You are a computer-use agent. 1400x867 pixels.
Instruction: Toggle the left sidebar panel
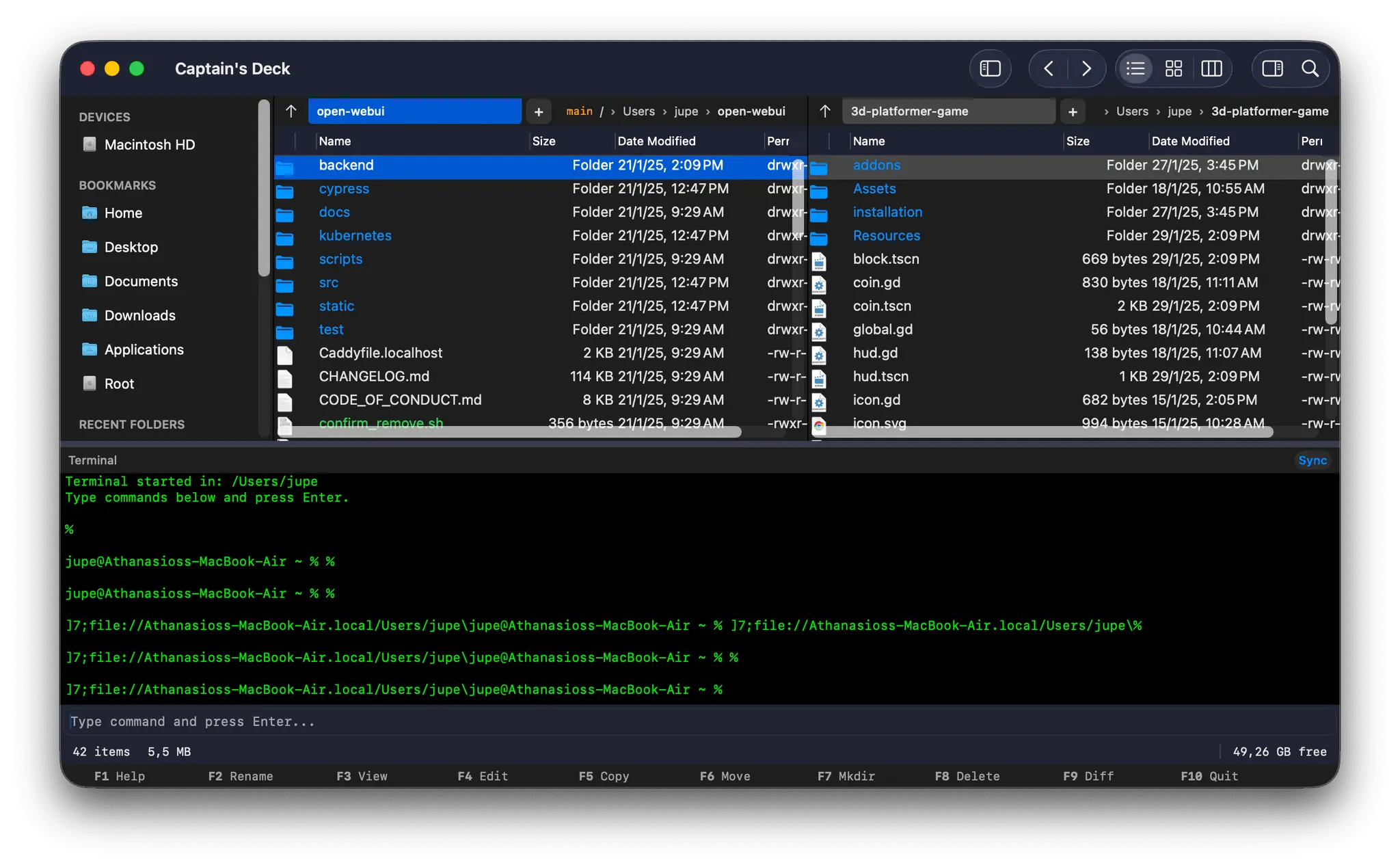click(x=990, y=68)
